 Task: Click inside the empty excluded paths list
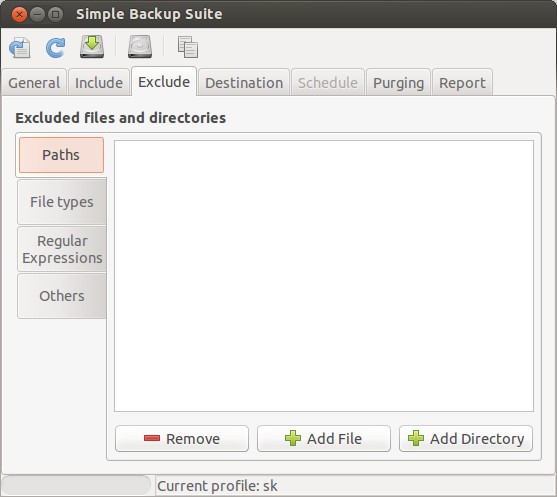[x=324, y=276]
